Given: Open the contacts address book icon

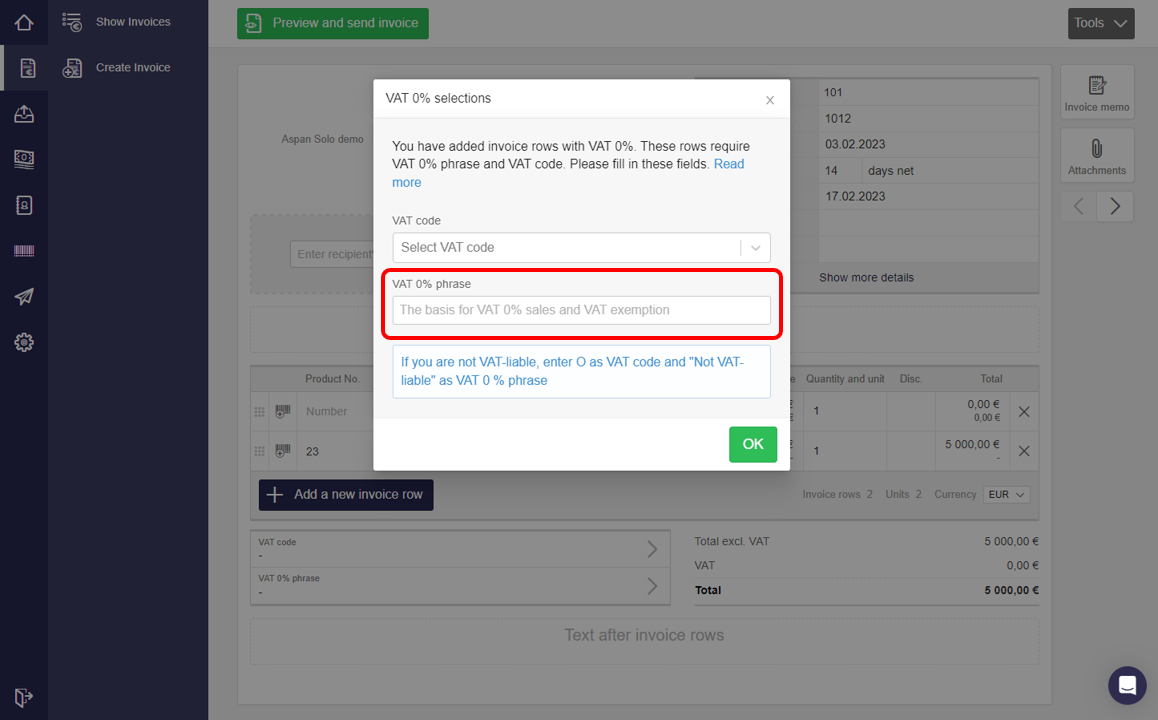Looking at the screenshot, I should tap(24, 205).
